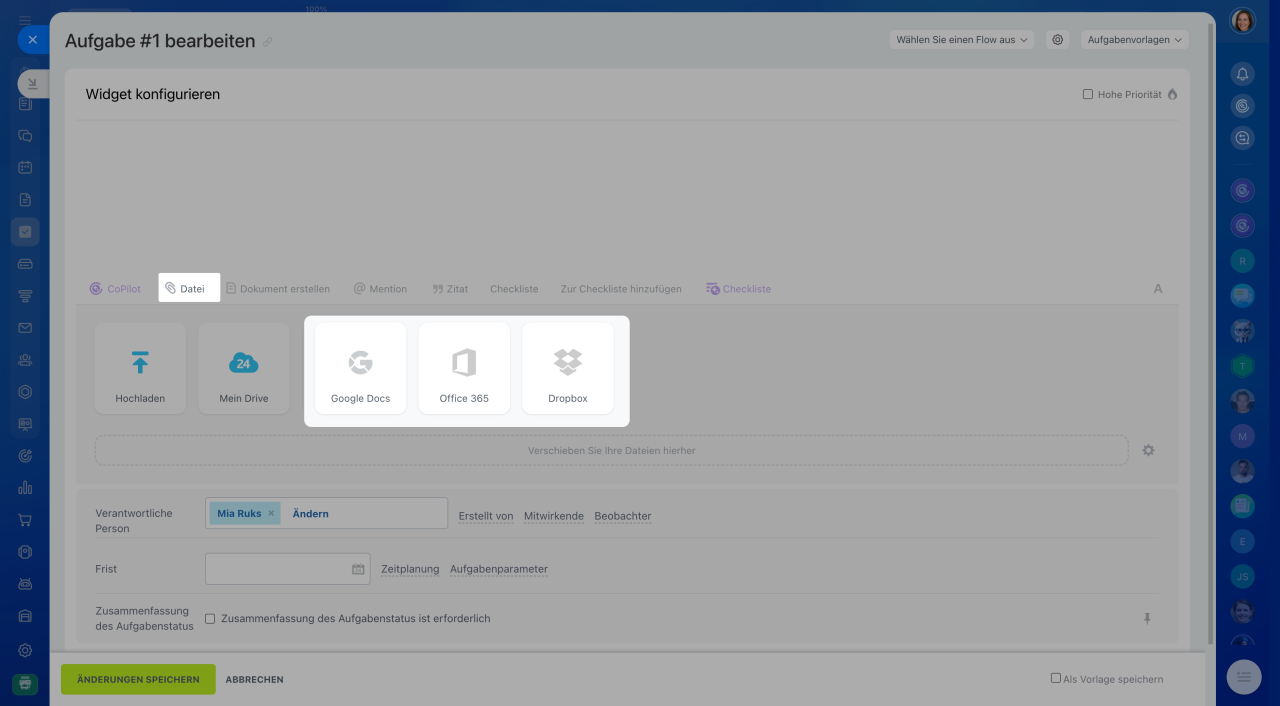This screenshot has height=706, width=1280.
Task: Open file area gear settings icon
Action: click(1148, 450)
